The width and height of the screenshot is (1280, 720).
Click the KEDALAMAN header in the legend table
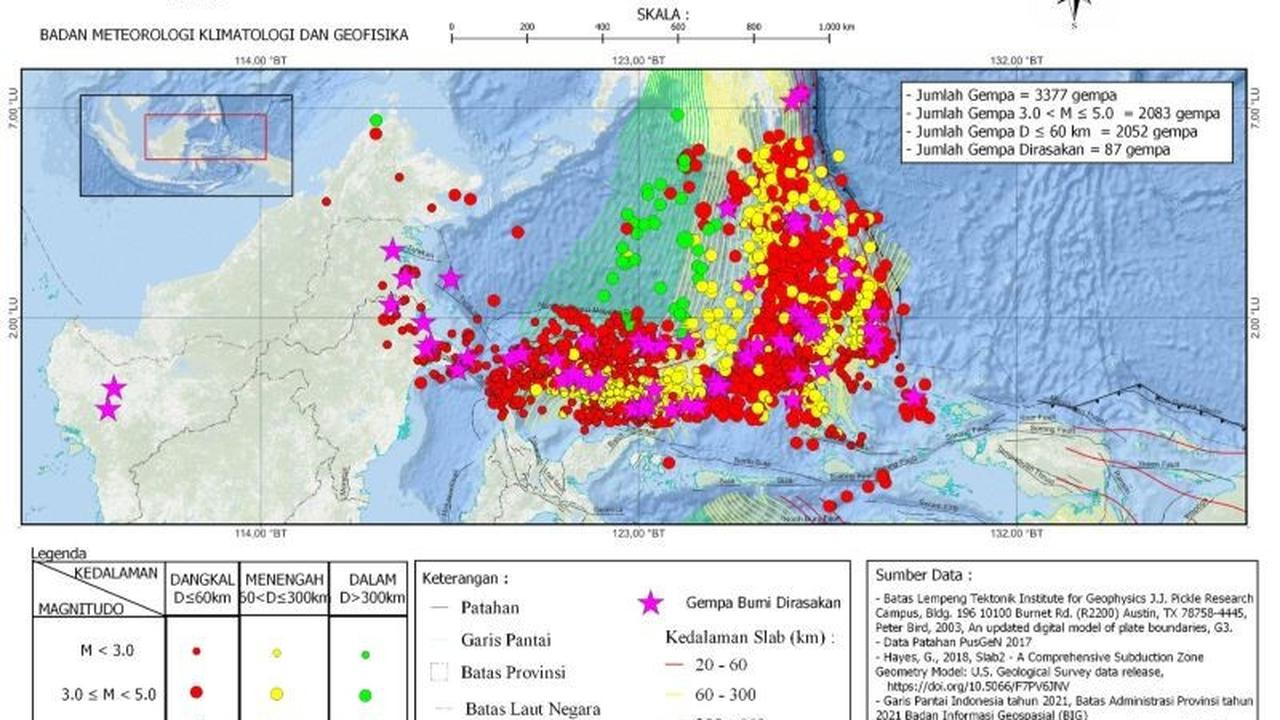click(x=115, y=573)
